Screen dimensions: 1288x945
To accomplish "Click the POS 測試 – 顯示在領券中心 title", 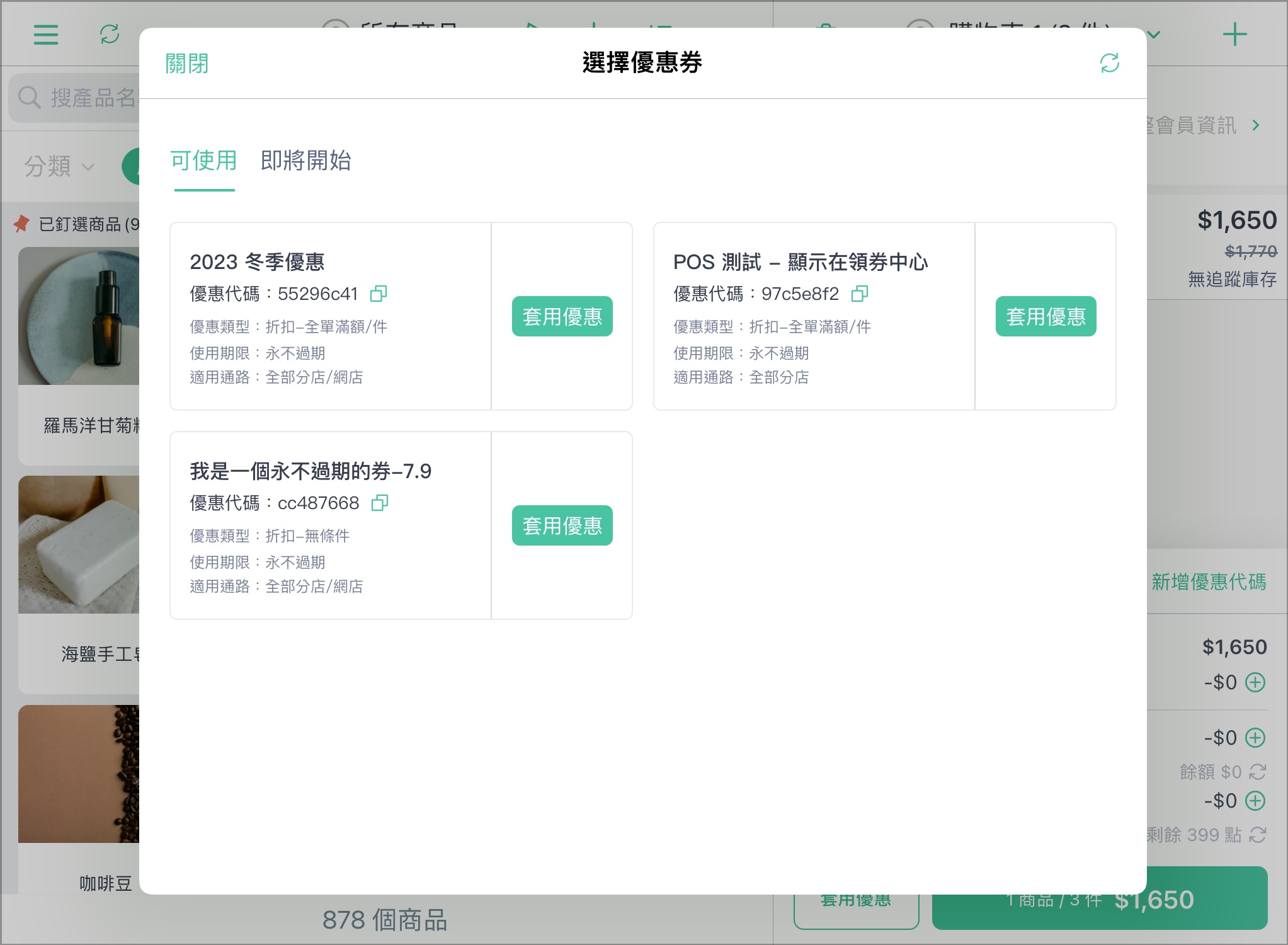I will point(801,261).
